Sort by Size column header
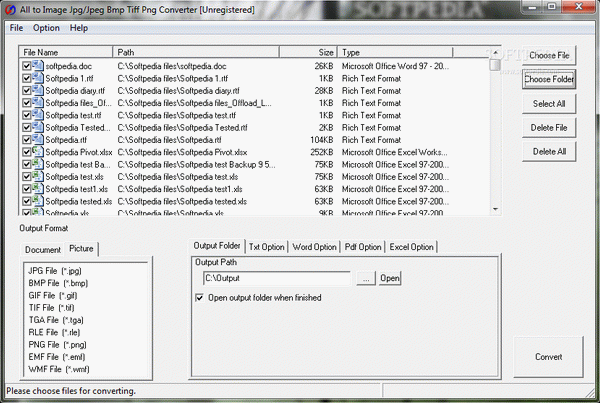Image resolution: width=600 pixels, height=403 pixels. (308, 52)
